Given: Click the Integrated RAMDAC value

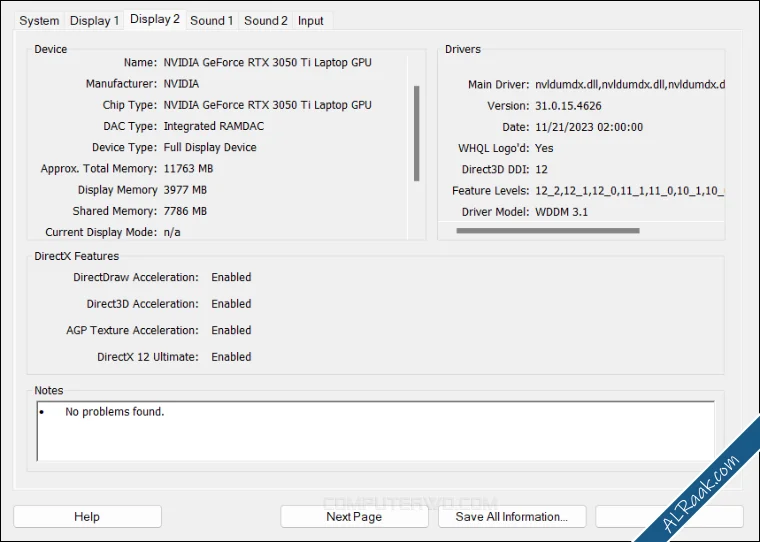Looking at the screenshot, I should tap(214, 127).
